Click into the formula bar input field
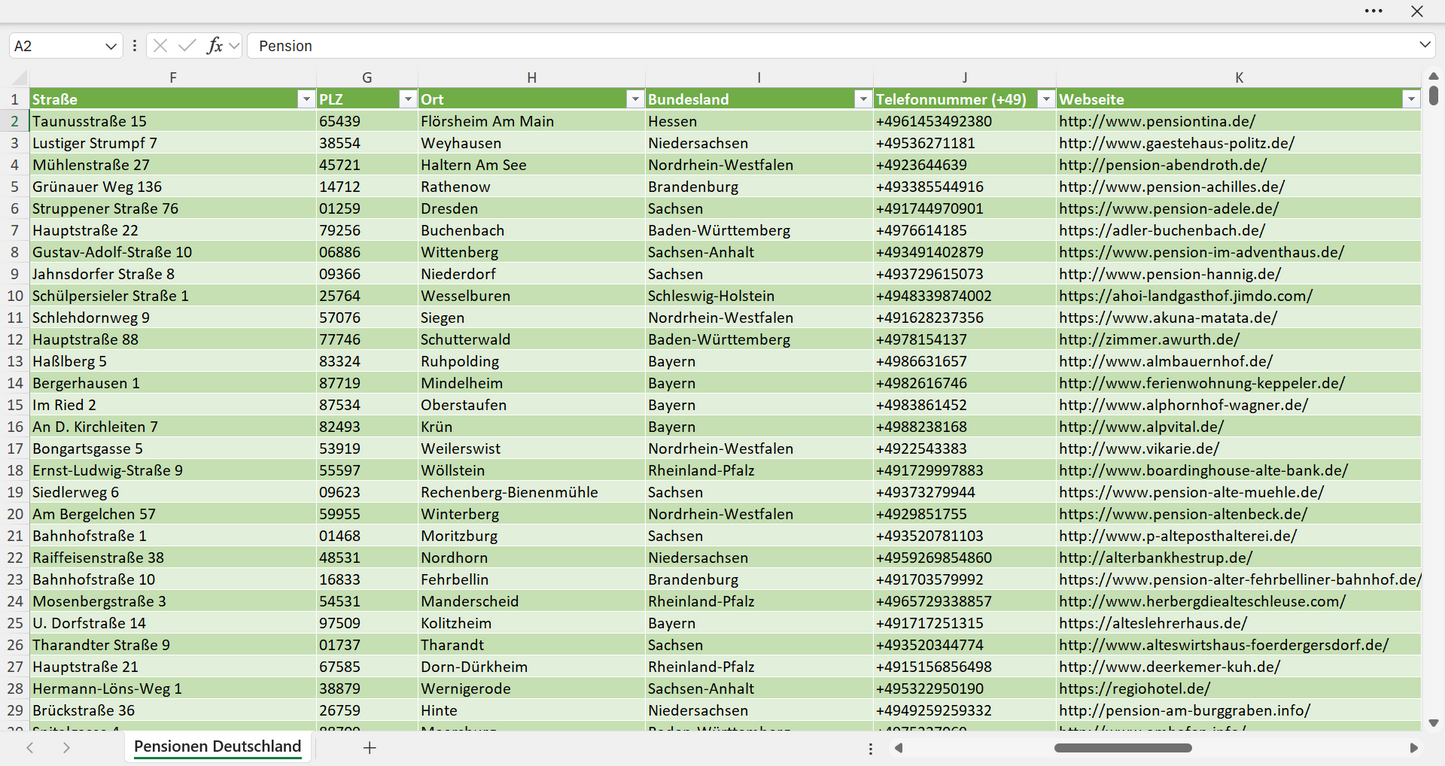 coord(830,46)
